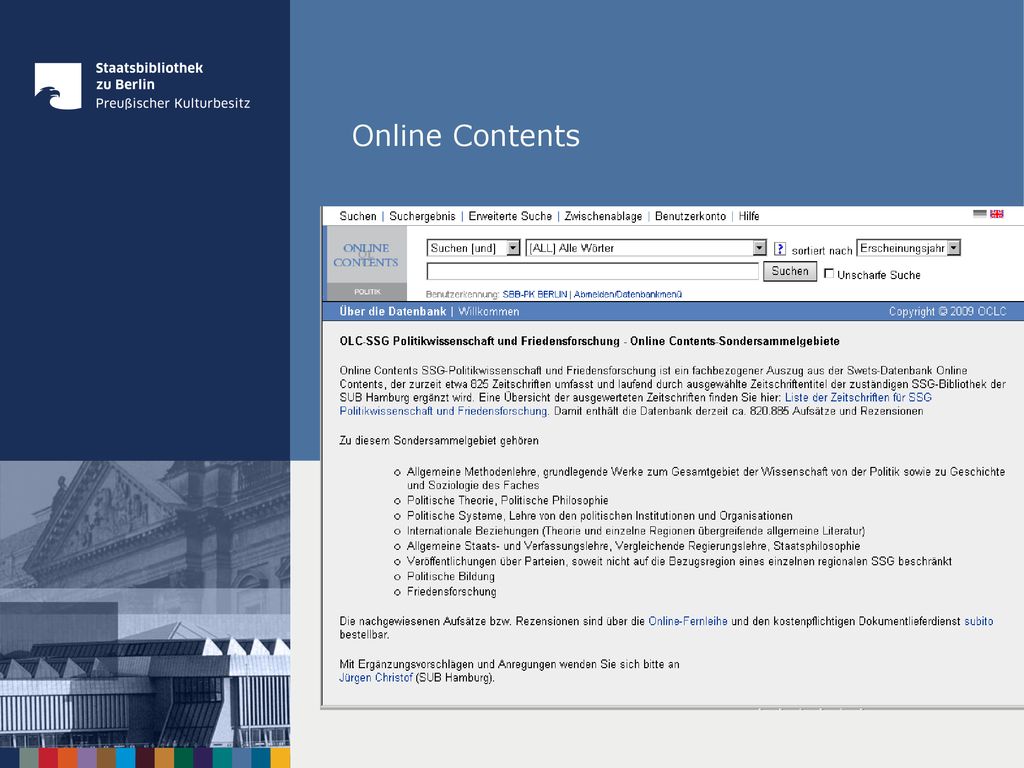Click the Friedensforschung list entry
1024x768 pixels.
pos(451,592)
